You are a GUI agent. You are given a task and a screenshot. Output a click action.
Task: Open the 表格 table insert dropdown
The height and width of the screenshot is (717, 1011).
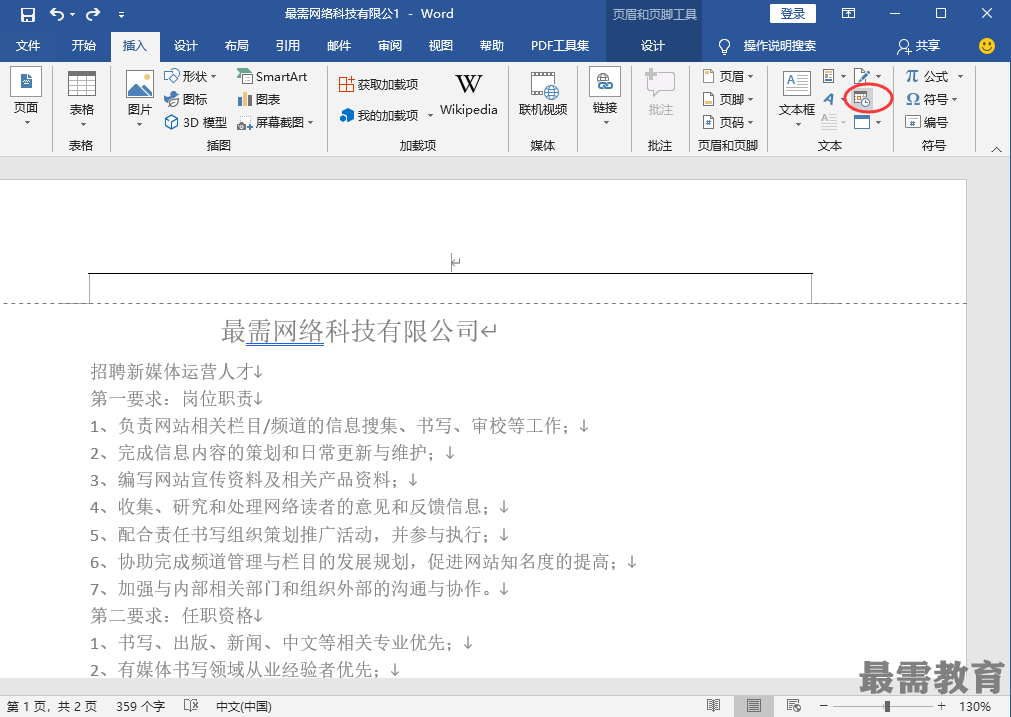(x=82, y=99)
